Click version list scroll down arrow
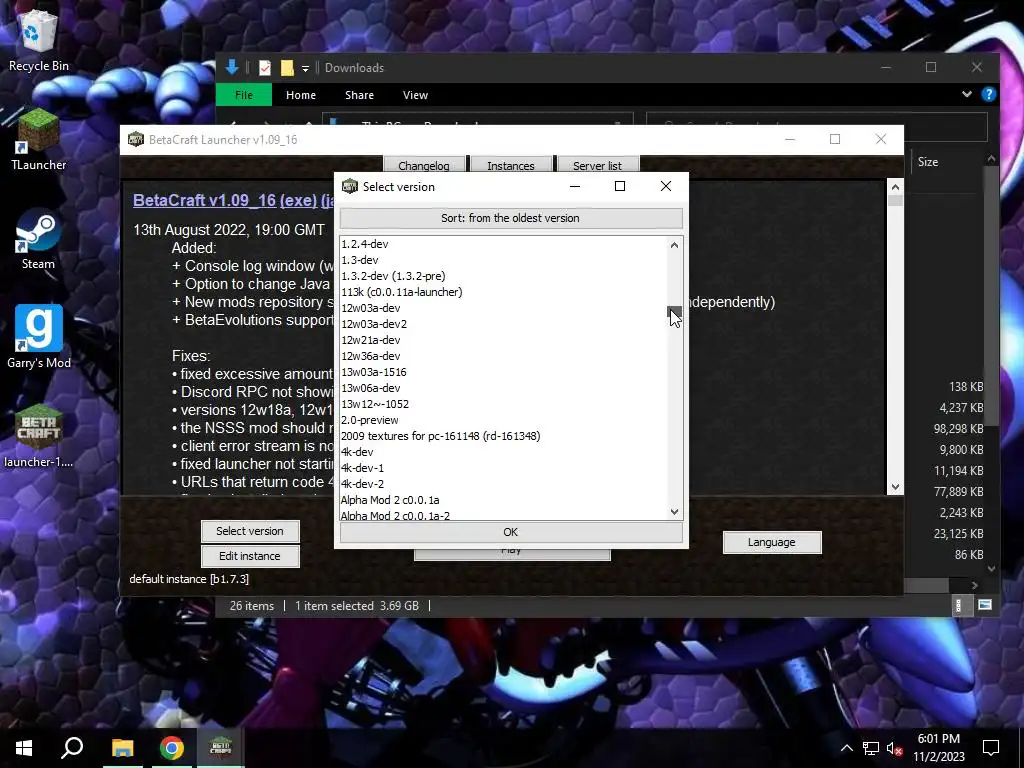Viewport: 1024px width, 768px height. tap(675, 511)
